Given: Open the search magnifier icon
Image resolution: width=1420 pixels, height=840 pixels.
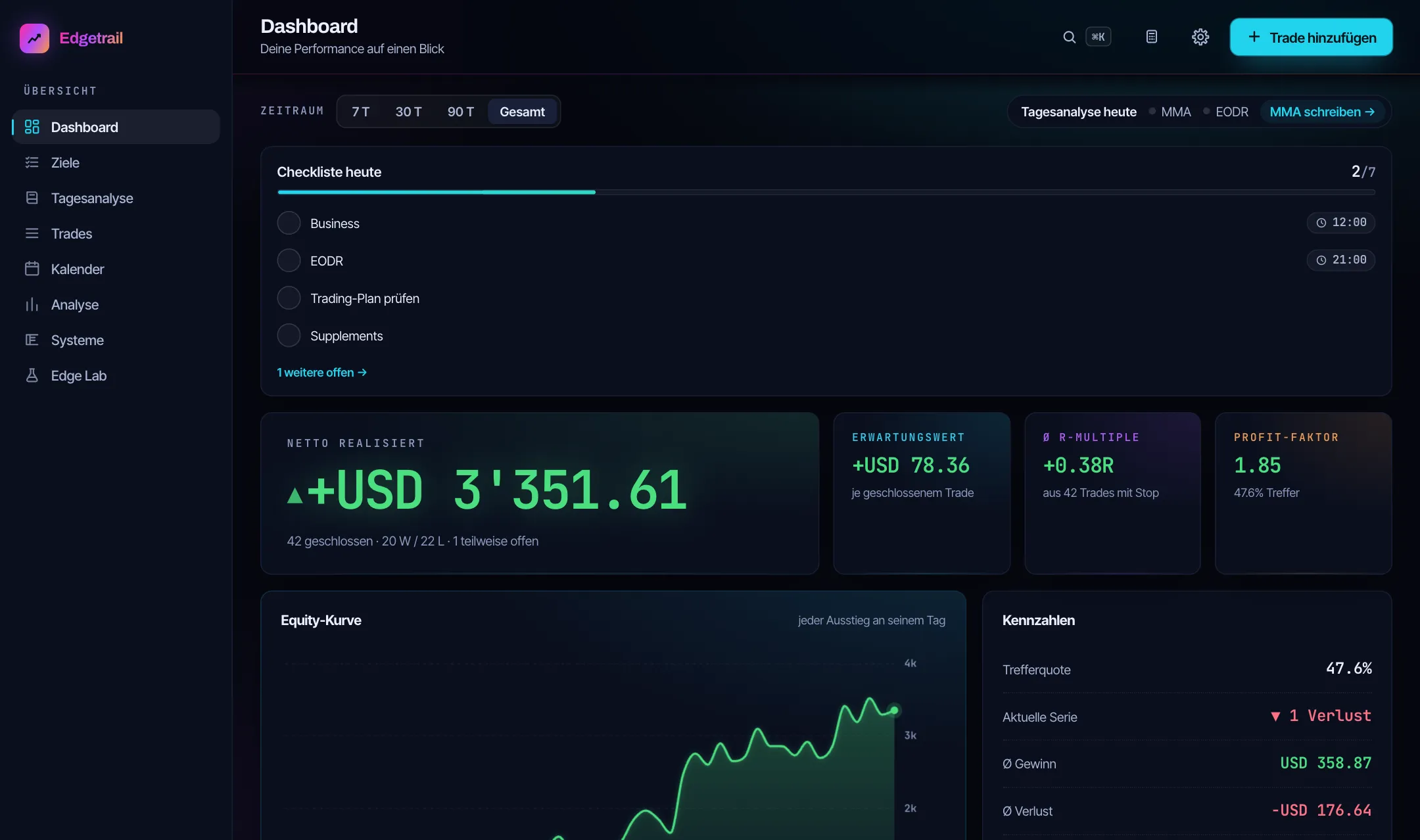Looking at the screenshot, I should (1070, 37).
